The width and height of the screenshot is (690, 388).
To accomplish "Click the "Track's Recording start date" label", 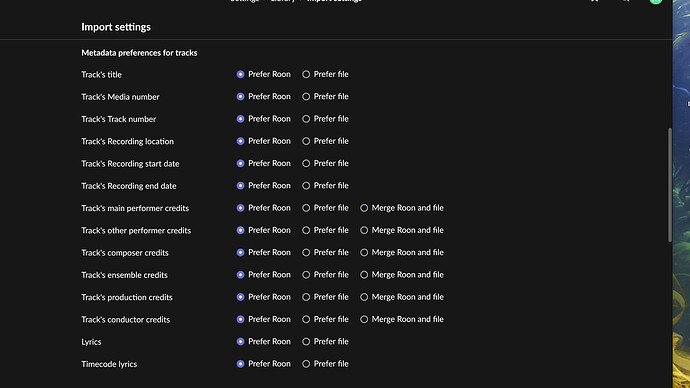I will [130, 164].
